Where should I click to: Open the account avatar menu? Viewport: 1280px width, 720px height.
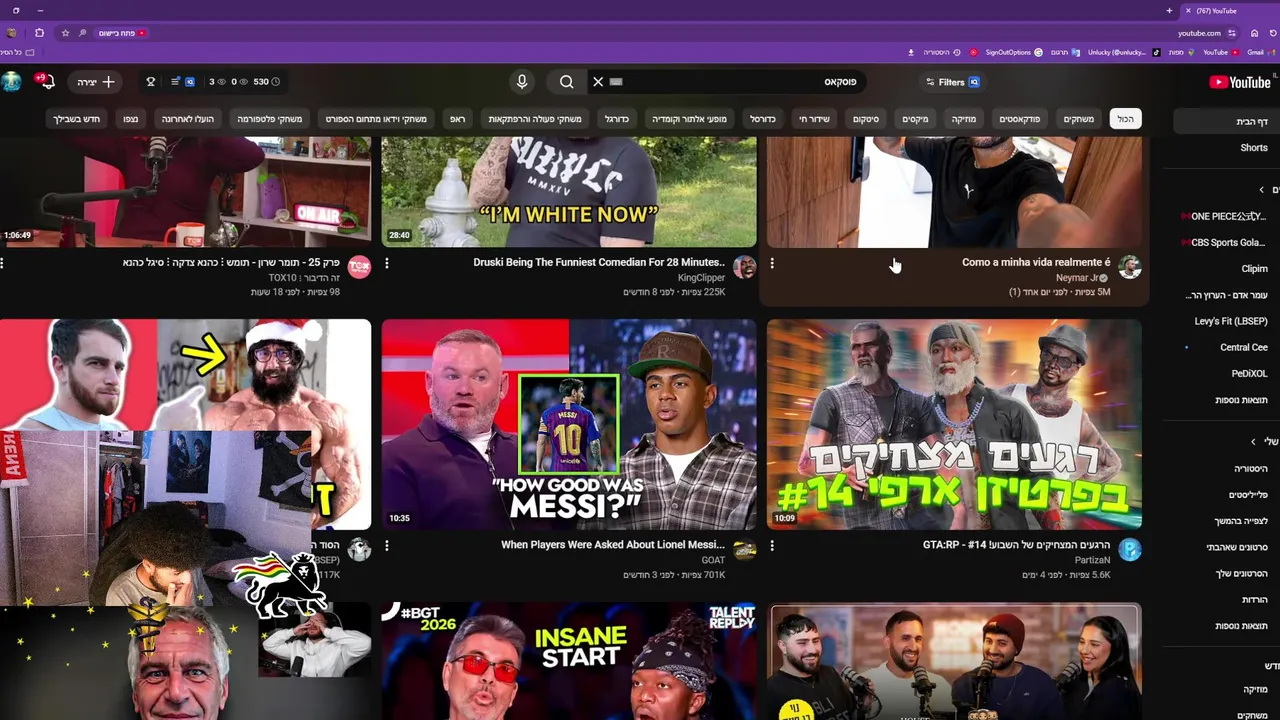point(11,82)
